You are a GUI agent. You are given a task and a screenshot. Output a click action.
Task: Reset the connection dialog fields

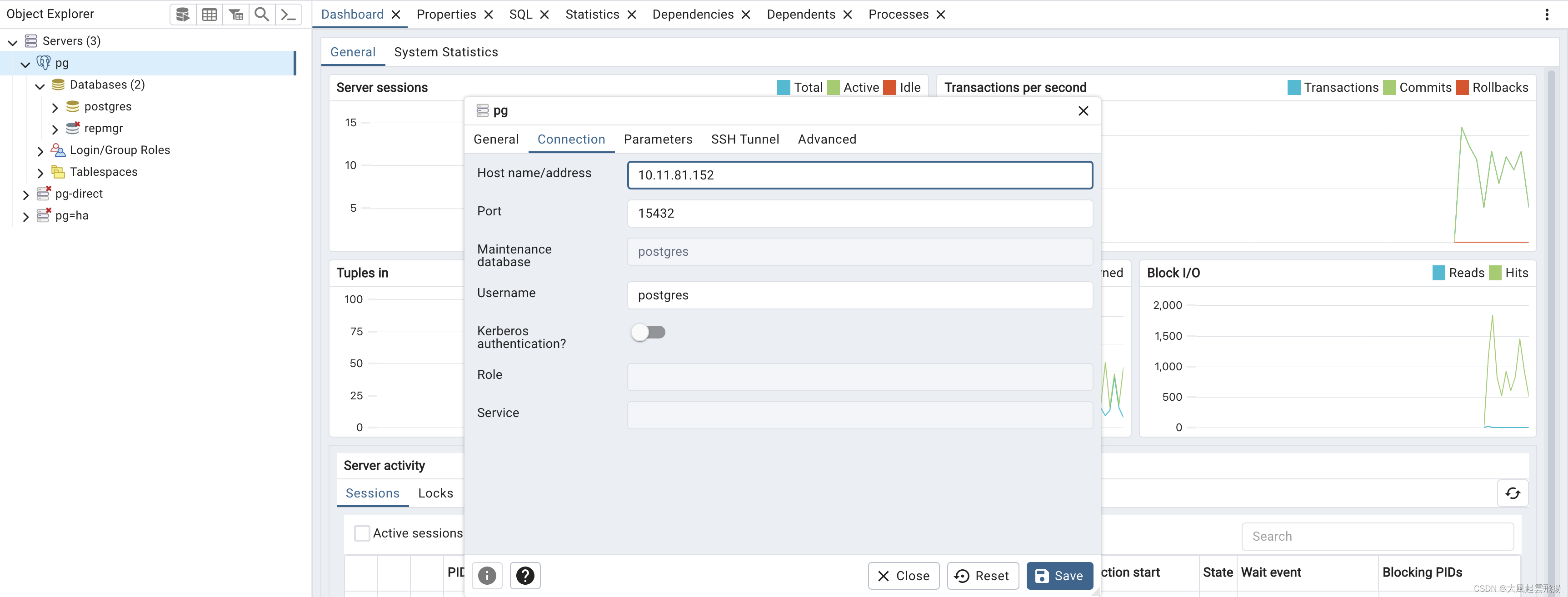click(x=982, y=575)
